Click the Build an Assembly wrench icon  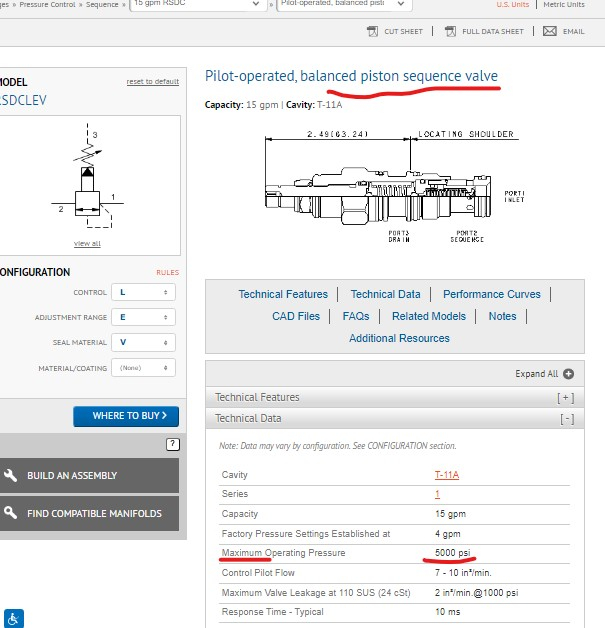pyautogui.click(x=11, y=475)
